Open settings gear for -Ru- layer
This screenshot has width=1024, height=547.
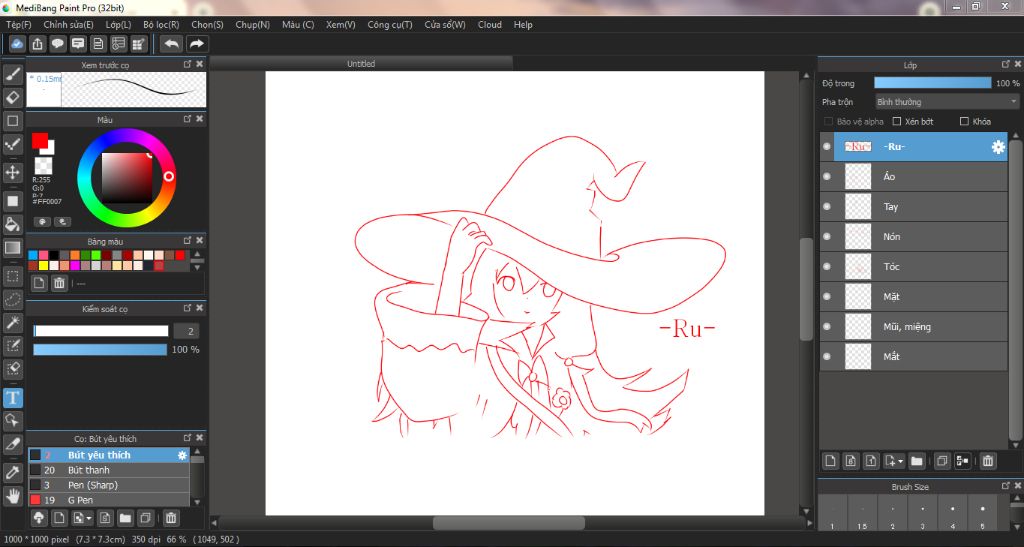(x=998, y=147)
